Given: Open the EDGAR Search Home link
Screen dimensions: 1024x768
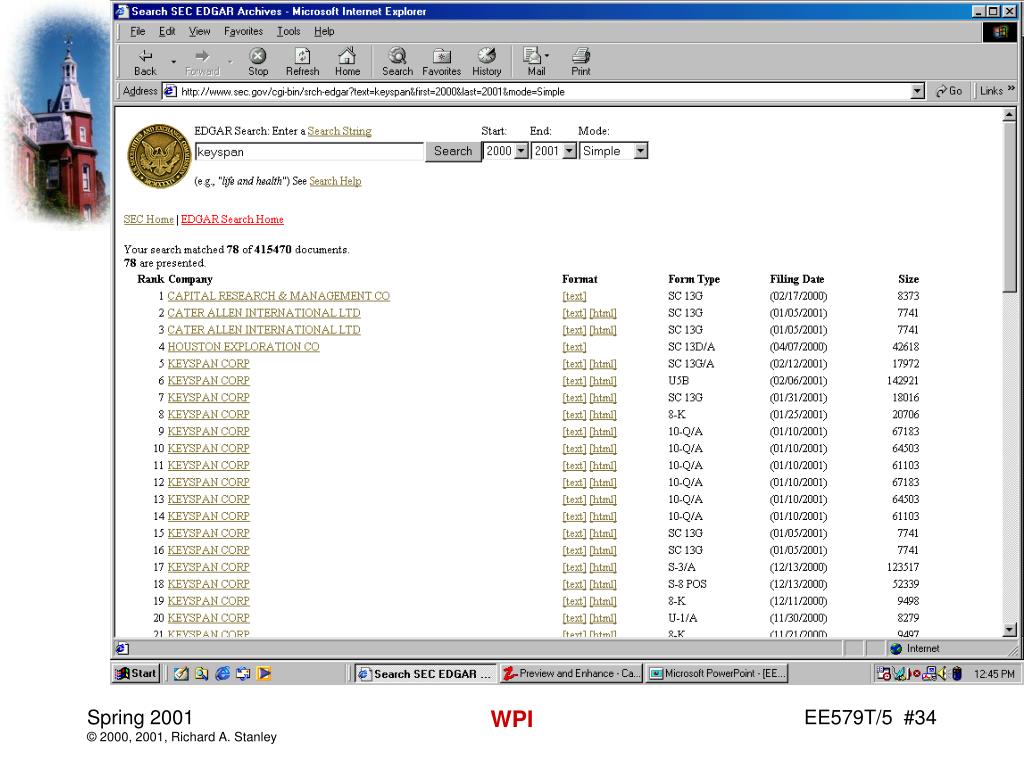Looking at the screenshot, I should tap(232, 219).
